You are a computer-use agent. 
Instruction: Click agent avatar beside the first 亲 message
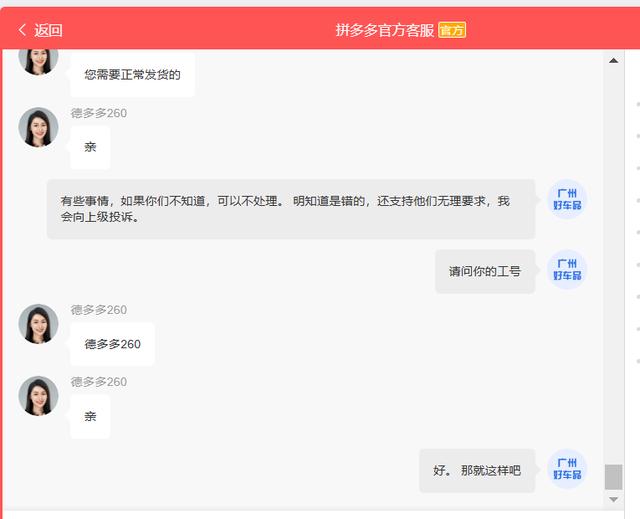pyautogui.click(x=38, y=128)
